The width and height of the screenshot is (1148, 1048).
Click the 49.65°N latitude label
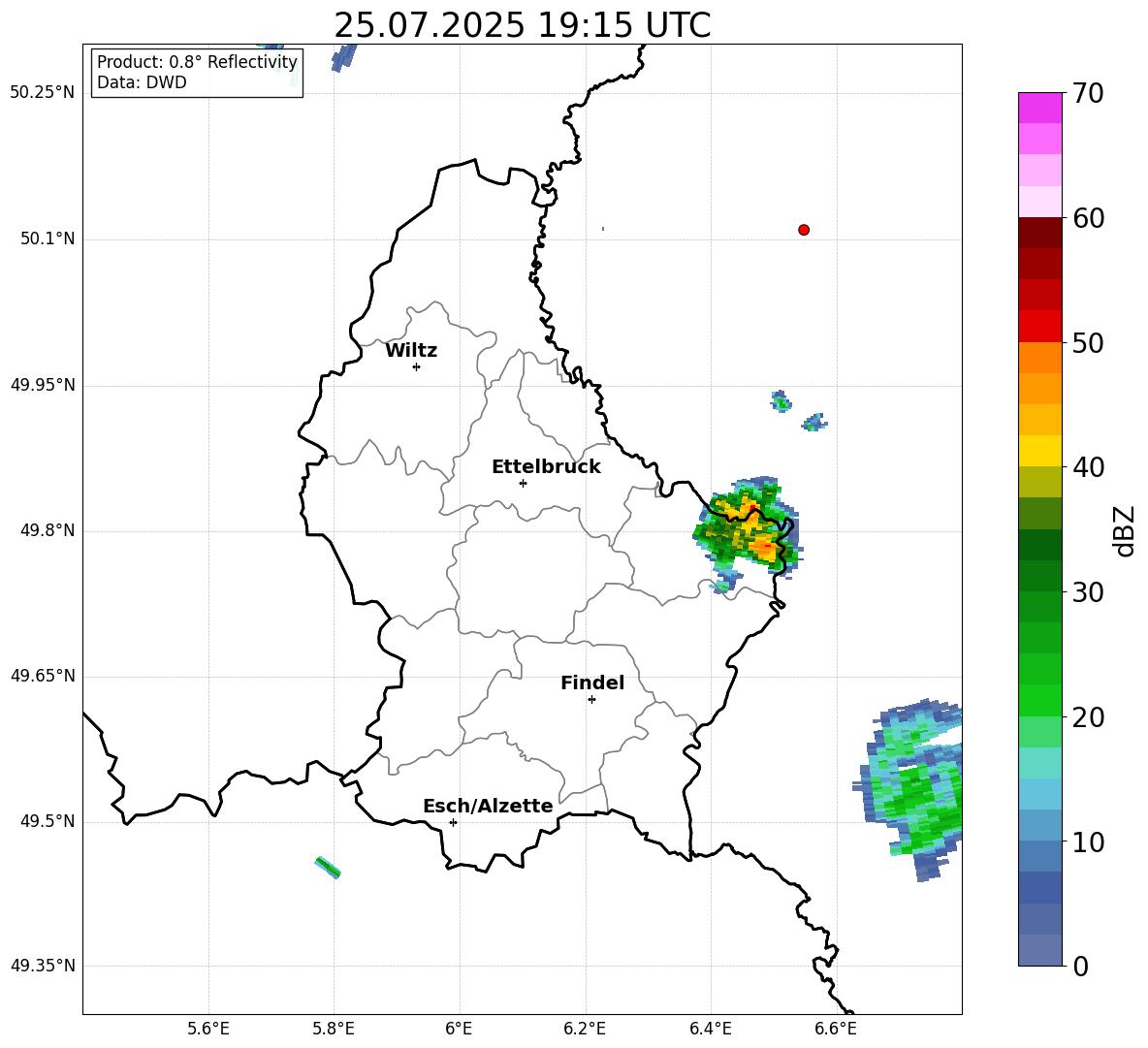43,676
